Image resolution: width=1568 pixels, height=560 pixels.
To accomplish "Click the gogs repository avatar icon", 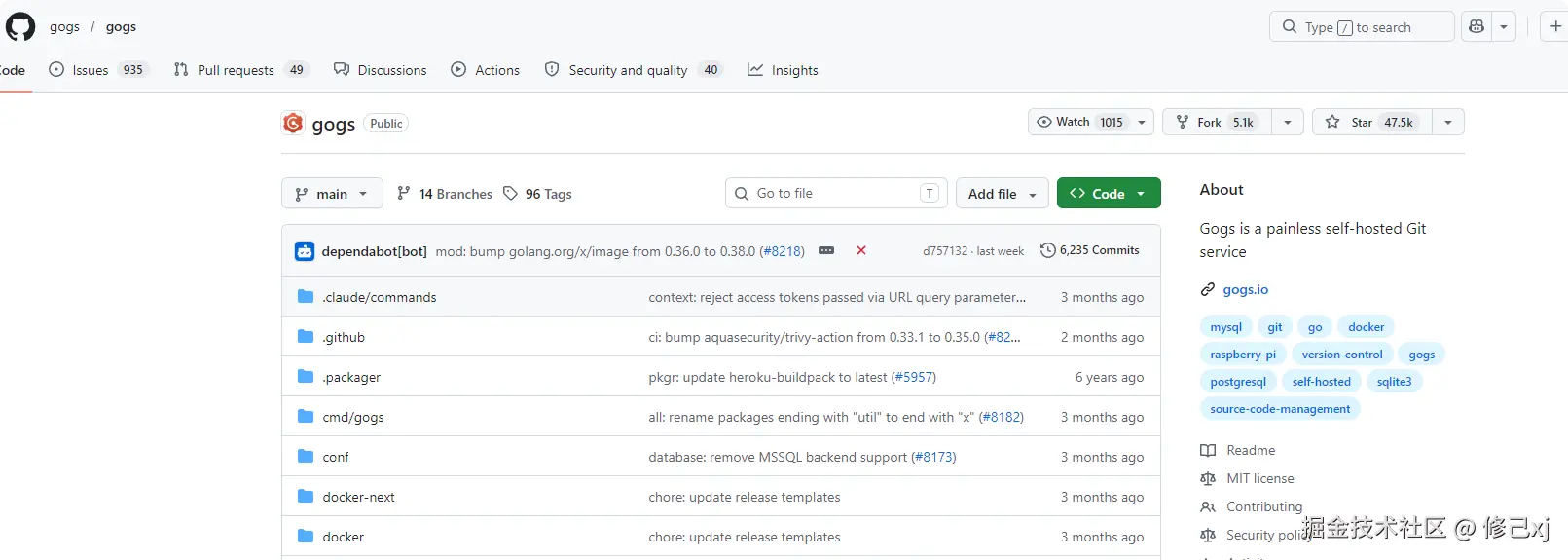I will click(x=293, y=124).
